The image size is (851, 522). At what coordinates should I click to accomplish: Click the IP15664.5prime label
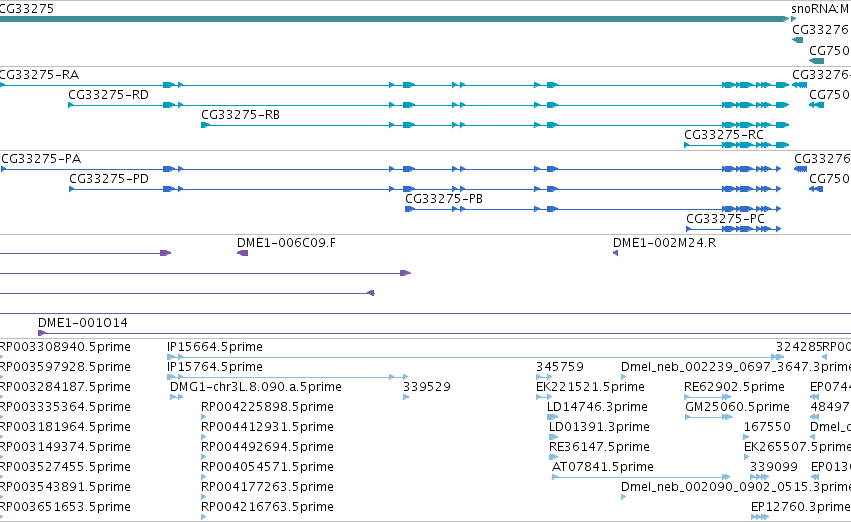pyautogui.click(x=215, y=347)
